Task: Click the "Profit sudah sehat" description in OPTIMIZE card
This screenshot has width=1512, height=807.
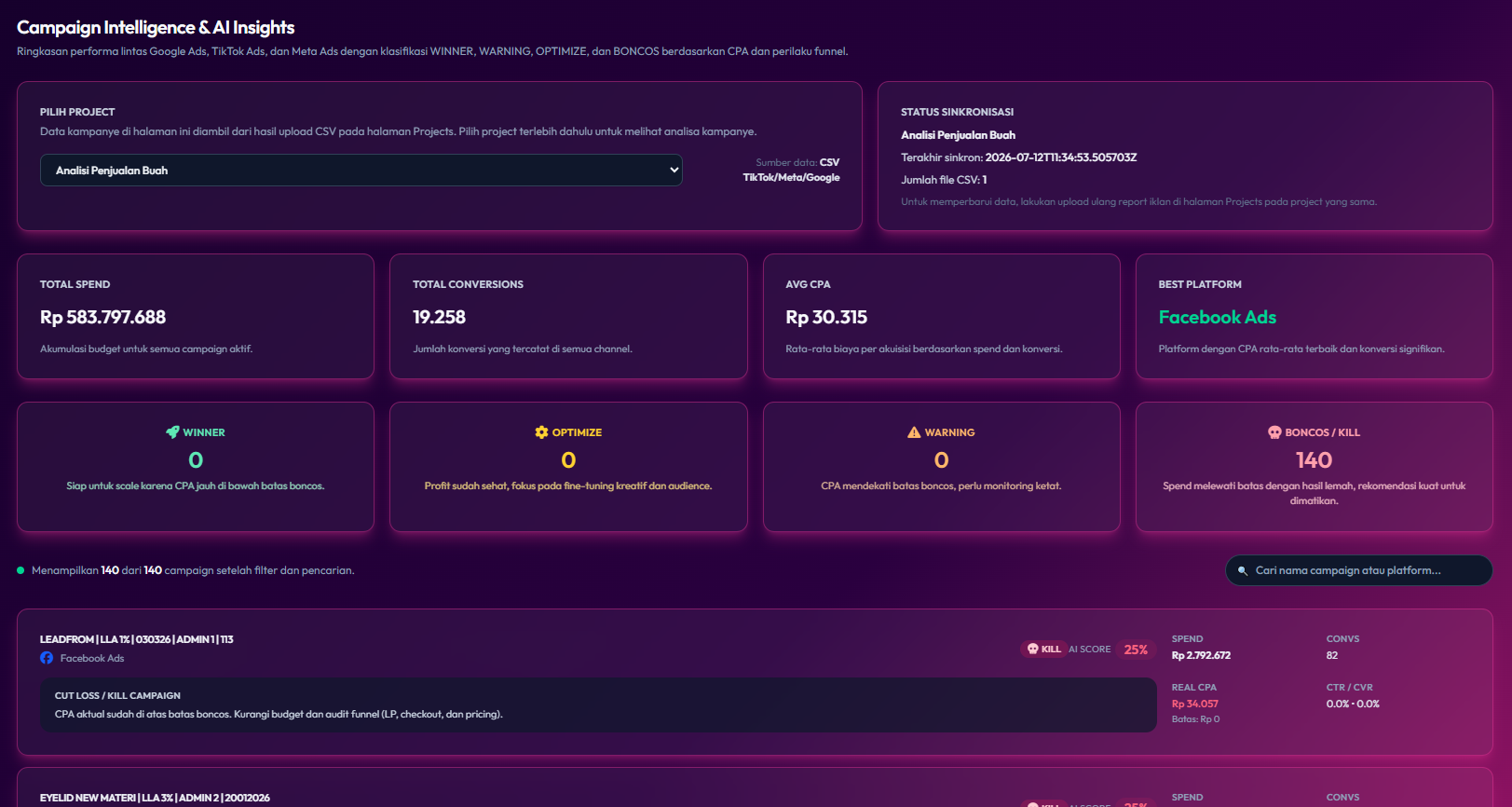Action: point(568,486)
